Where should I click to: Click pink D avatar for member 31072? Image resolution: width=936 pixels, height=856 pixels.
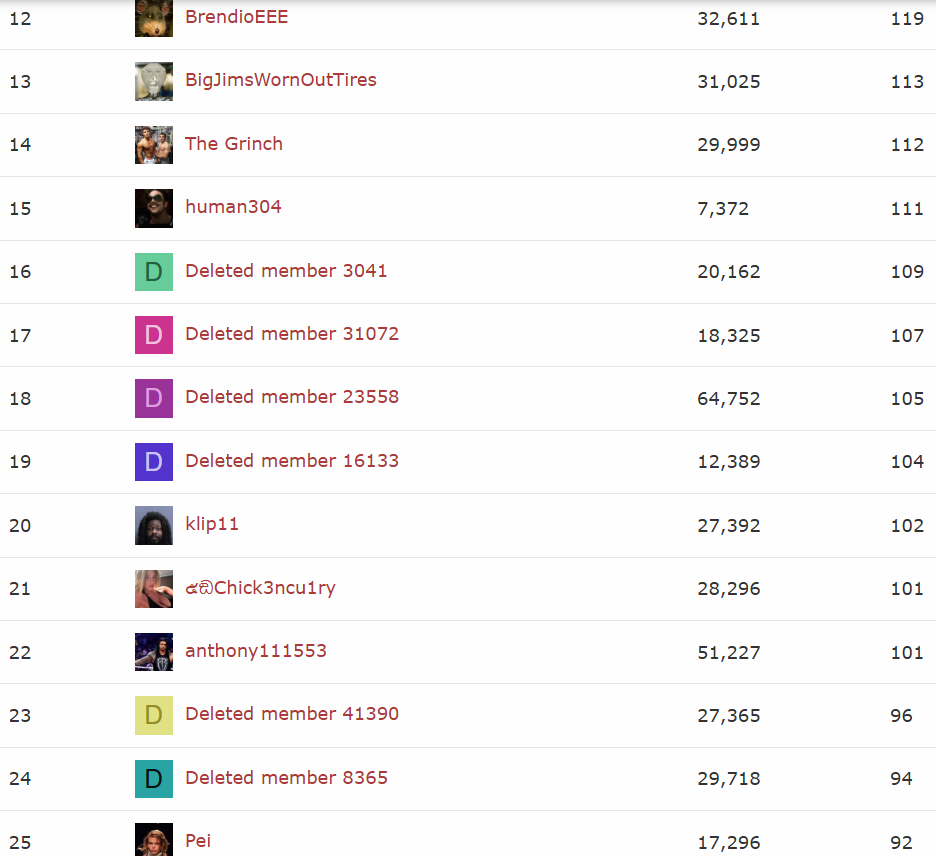click(x=153, y=335)
